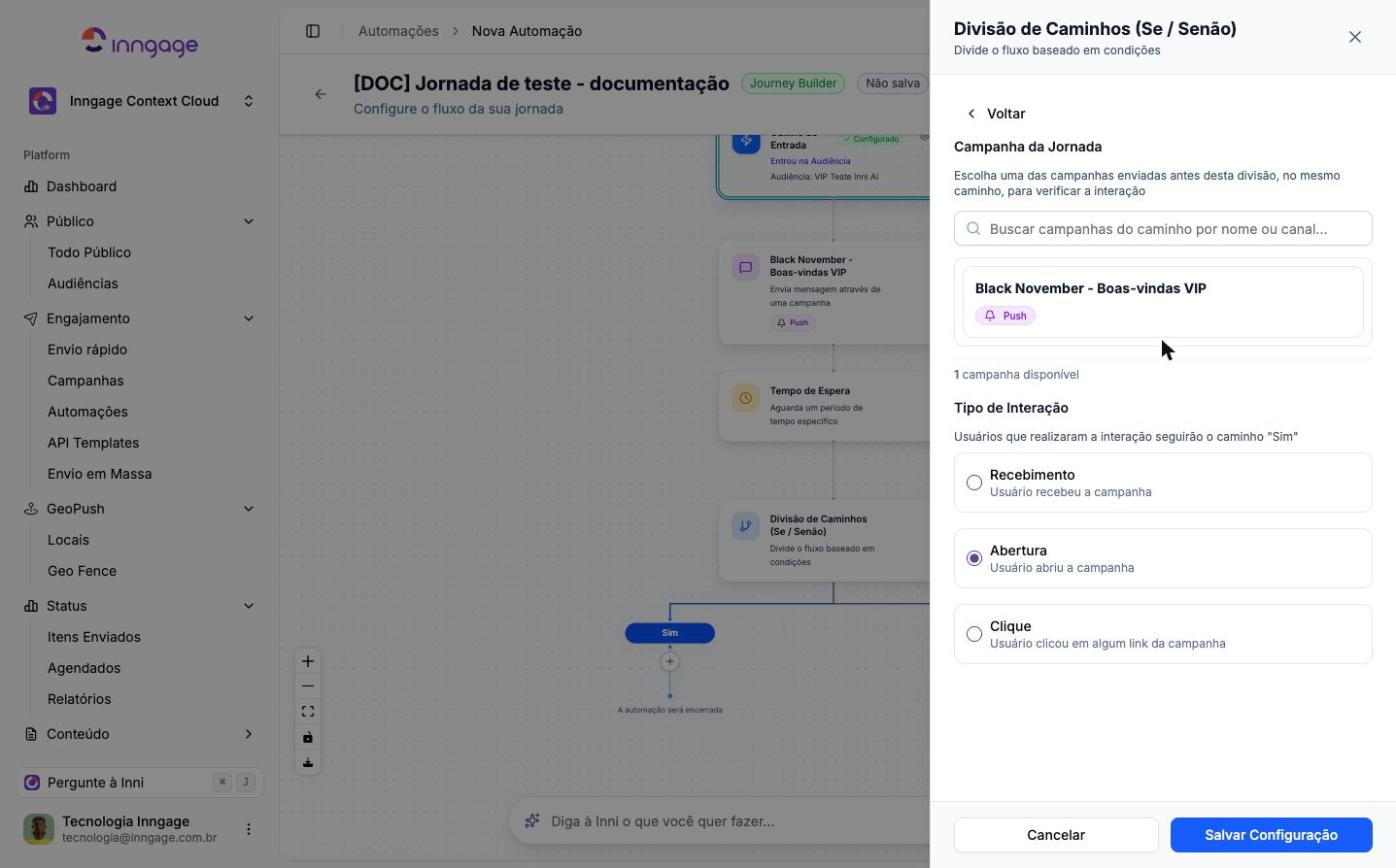Image resolution: width=1396 pixels, height=868 pixels.
Task: Zoom out on the canvas
Action: 308,686
